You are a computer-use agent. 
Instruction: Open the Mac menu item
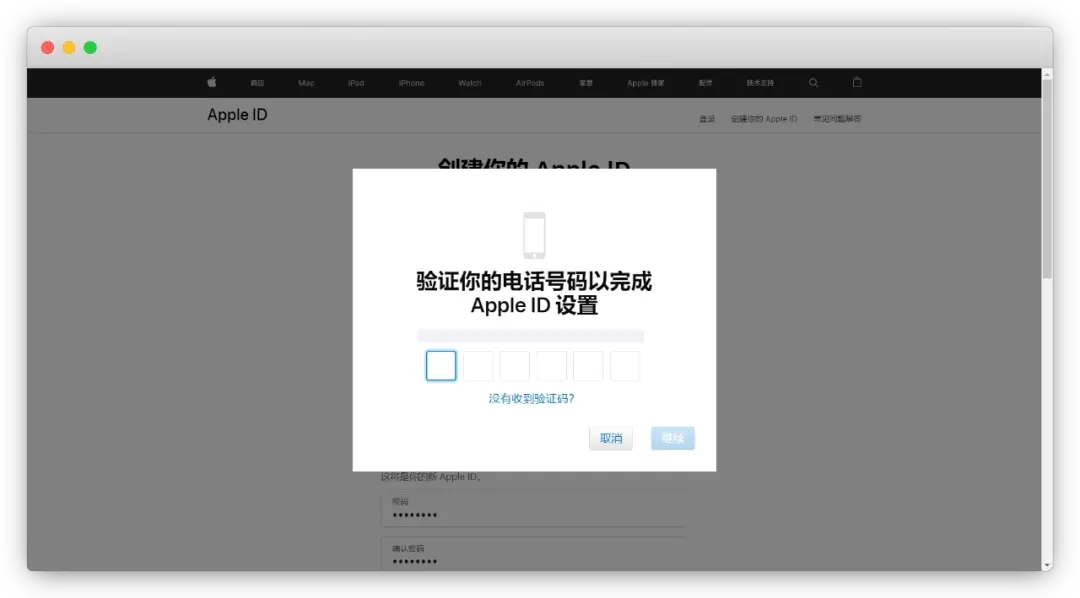point(306,83)
